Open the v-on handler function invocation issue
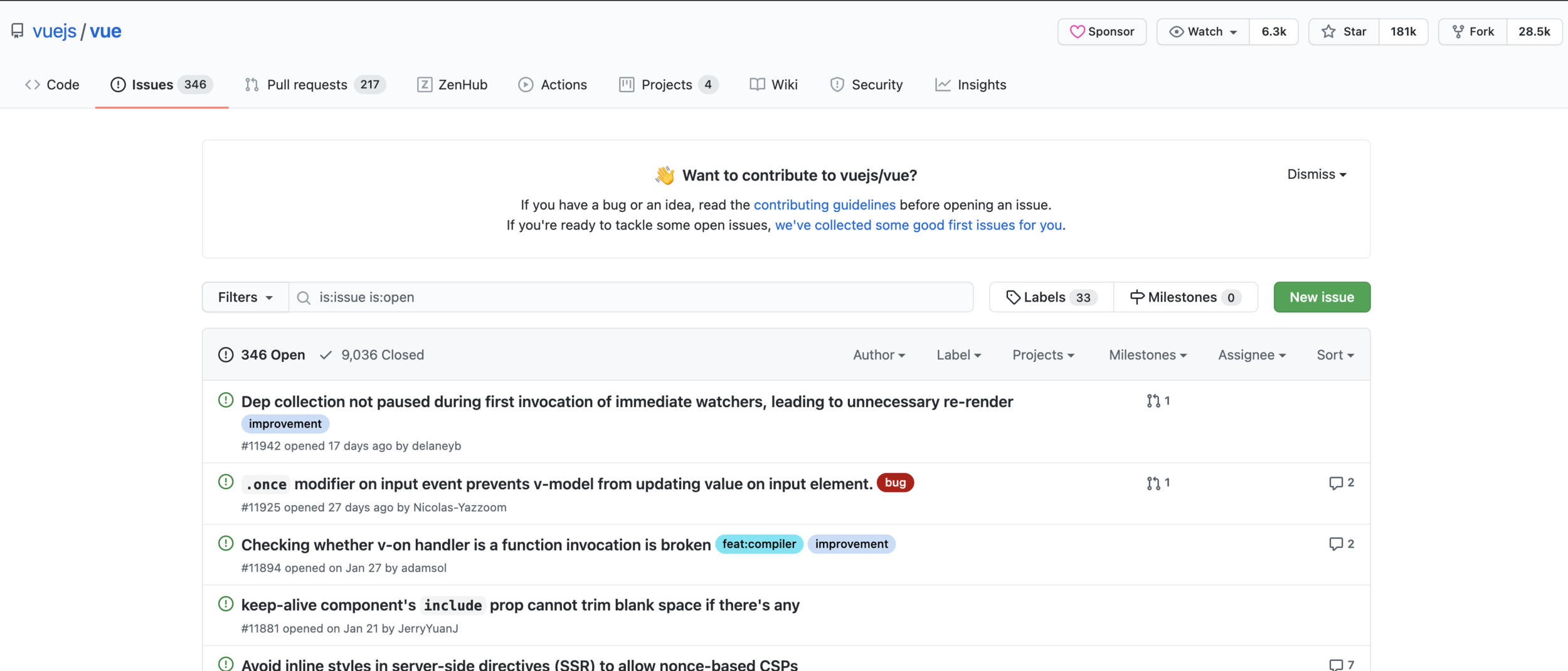Image resolution: width=1568 pixels, height=671 pixels. pos(476,545)
